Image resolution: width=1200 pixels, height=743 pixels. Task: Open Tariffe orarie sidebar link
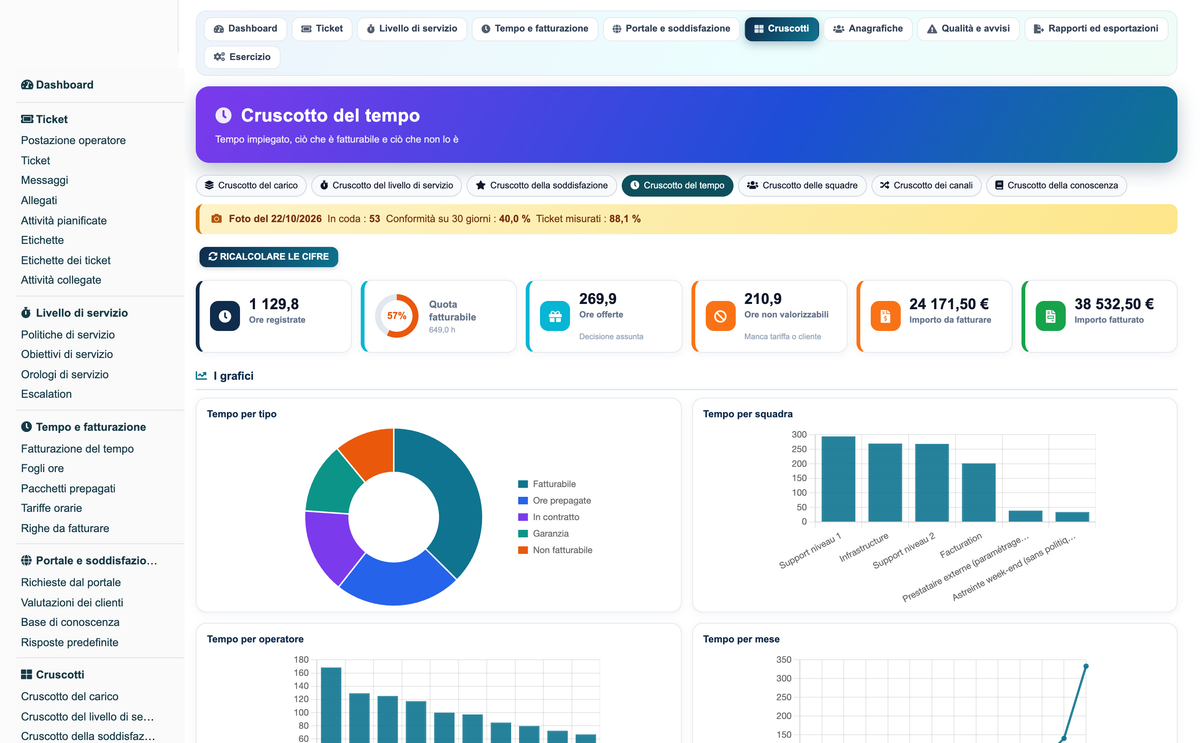(52, 509)
